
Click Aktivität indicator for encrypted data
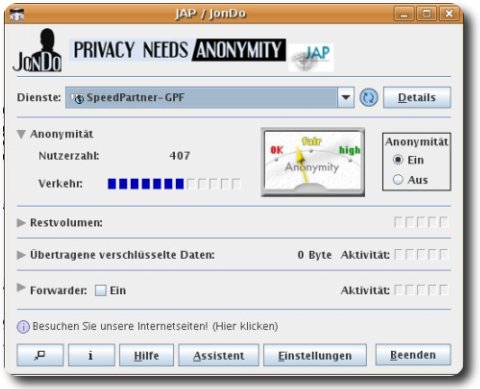coord(421,254)
